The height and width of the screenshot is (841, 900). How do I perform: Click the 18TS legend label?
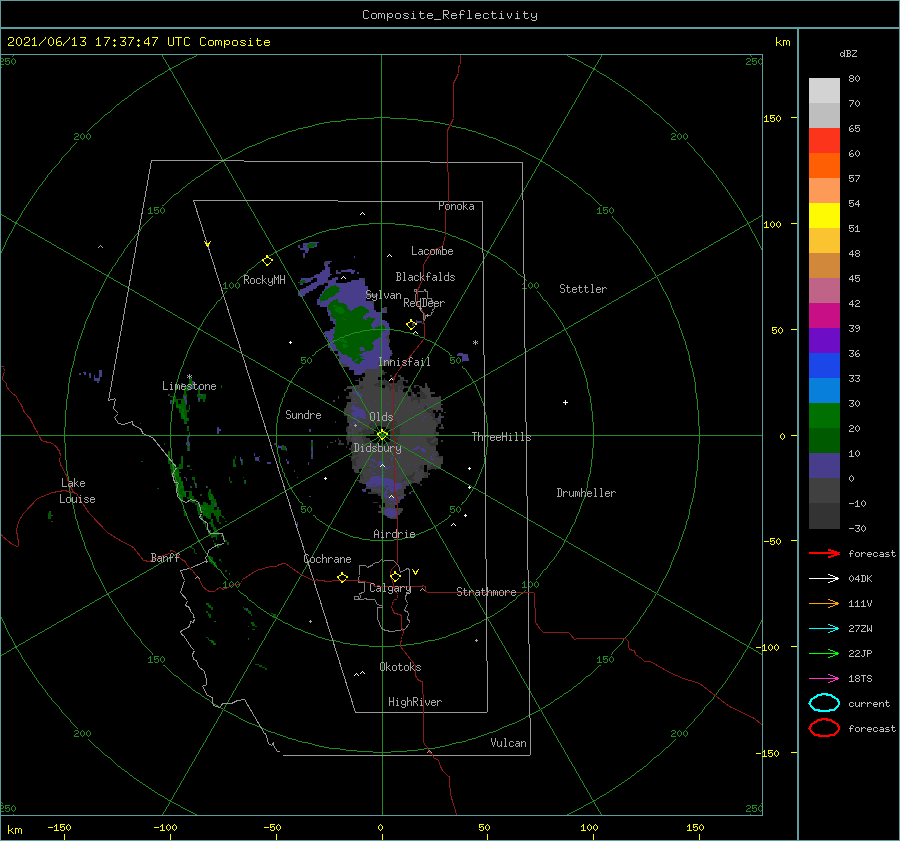point(860,679)
